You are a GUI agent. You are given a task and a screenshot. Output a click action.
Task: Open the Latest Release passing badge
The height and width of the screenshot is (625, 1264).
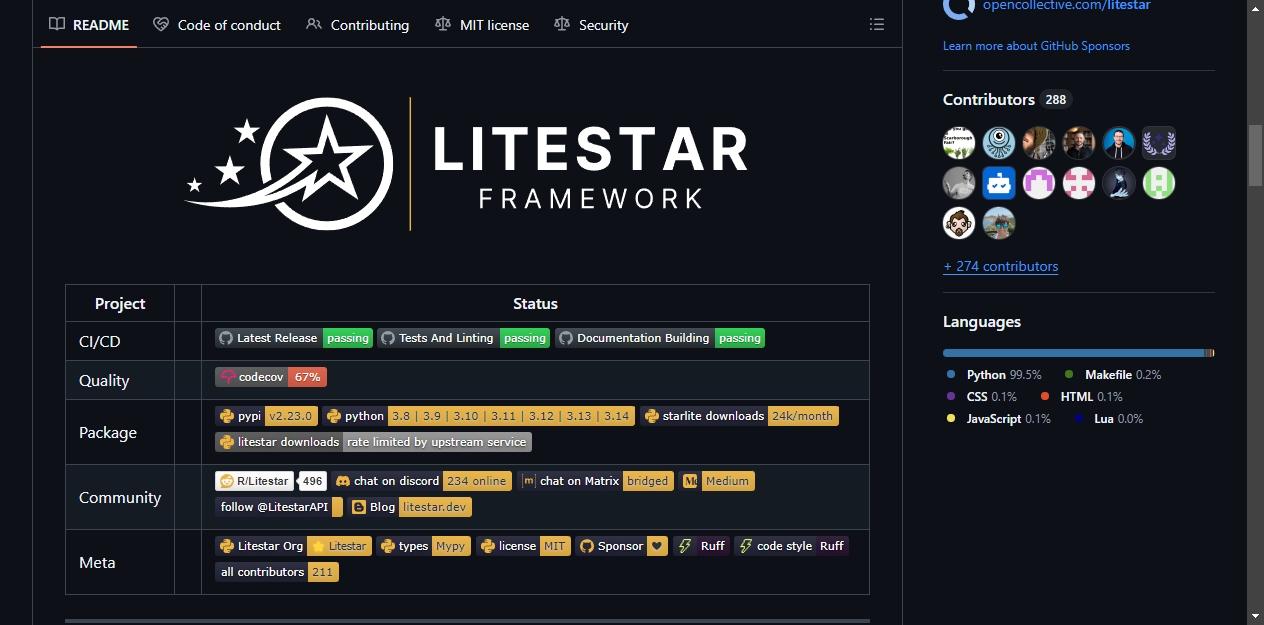tap(294, 338)
